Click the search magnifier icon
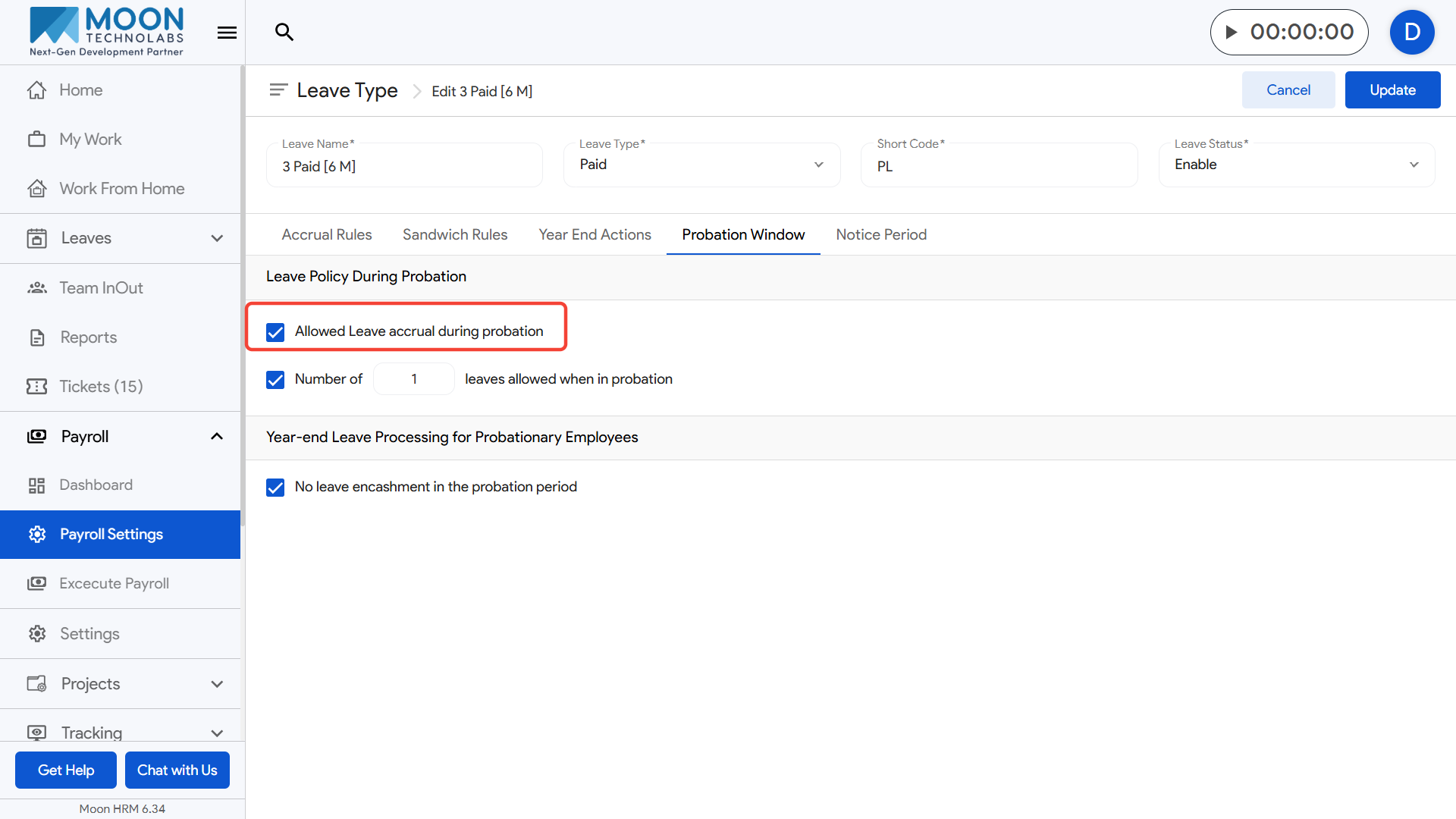This screenshot has height=819, width=1456. 284,32
